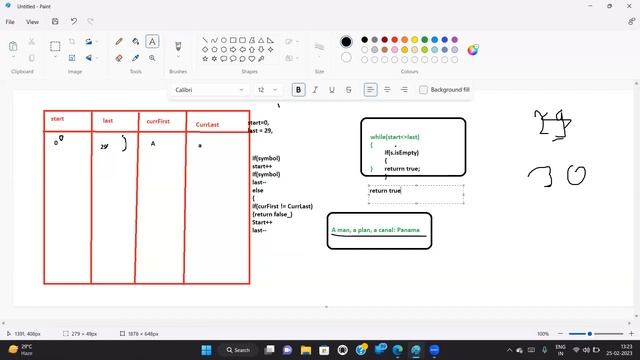Click the zoom in plus button
The height and width of the screenshot is (360, 640).
pyautogui.click(x=631, y=334)
